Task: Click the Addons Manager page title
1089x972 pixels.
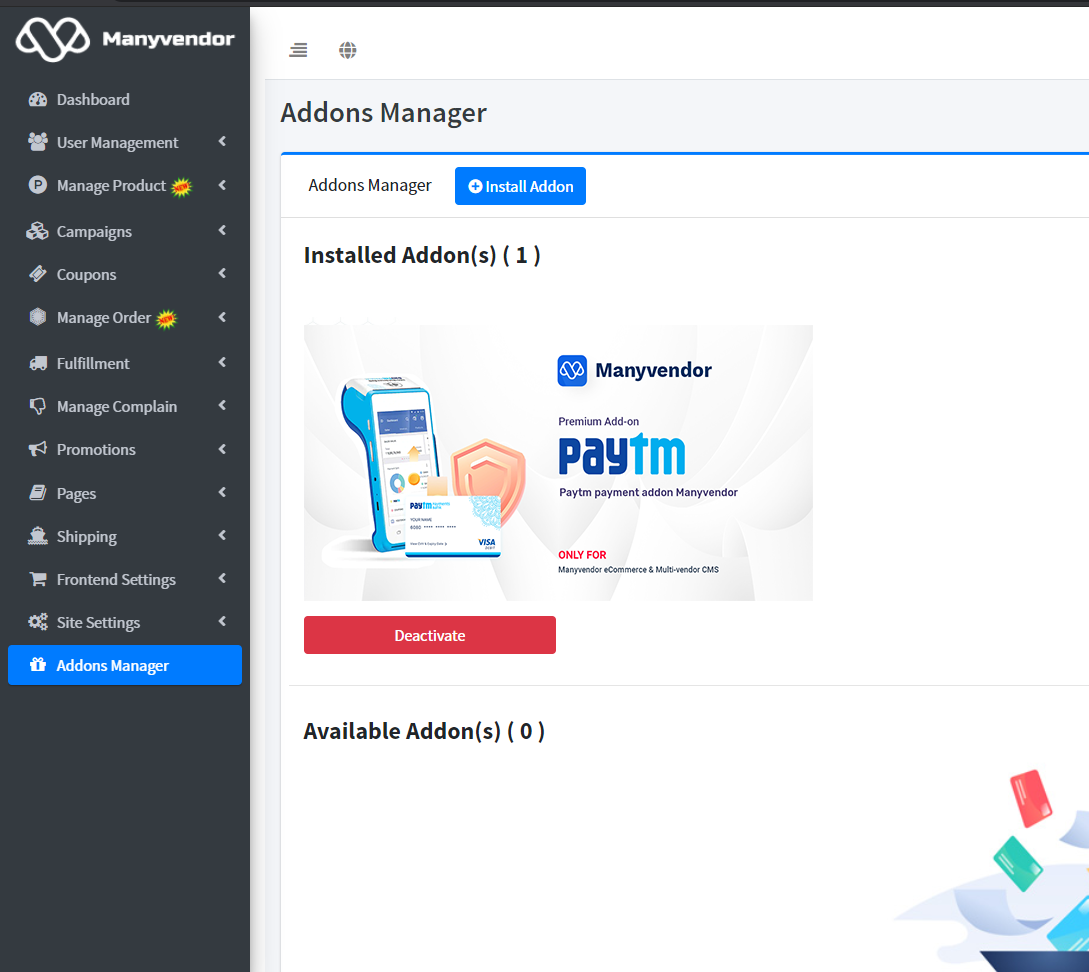Action: tap(383, 112)
